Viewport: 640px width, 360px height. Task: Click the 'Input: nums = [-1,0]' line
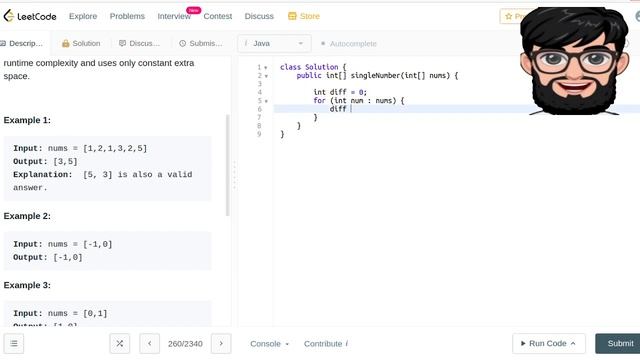[62, 244]
